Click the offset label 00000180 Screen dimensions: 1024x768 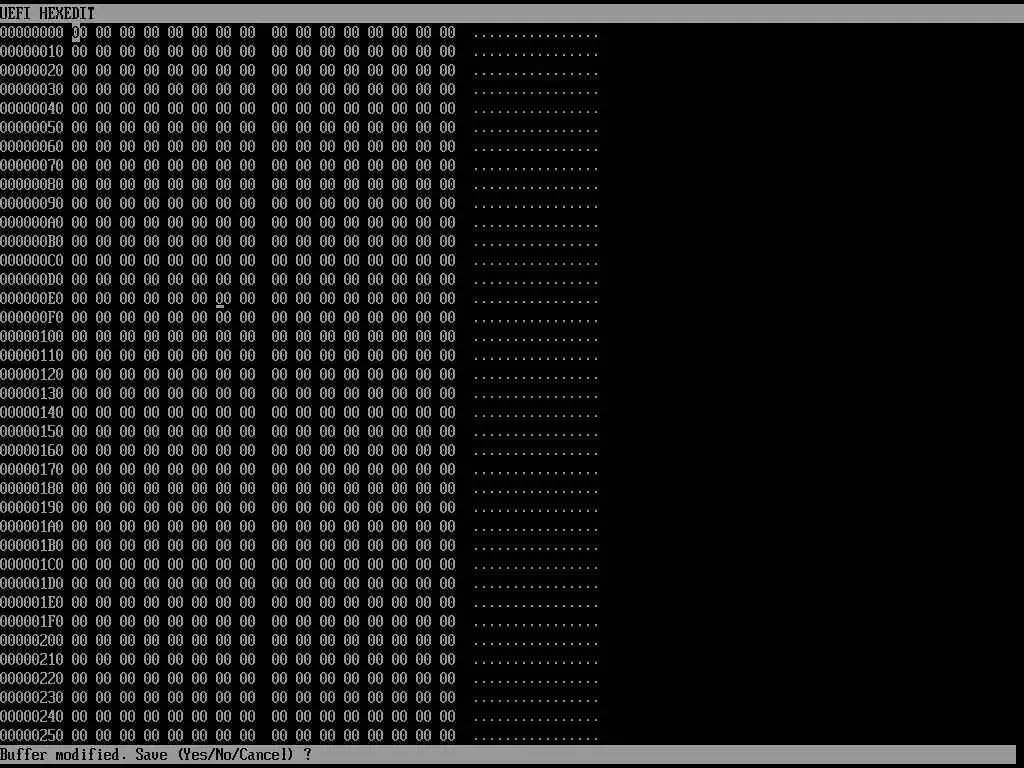coord(32,488)
